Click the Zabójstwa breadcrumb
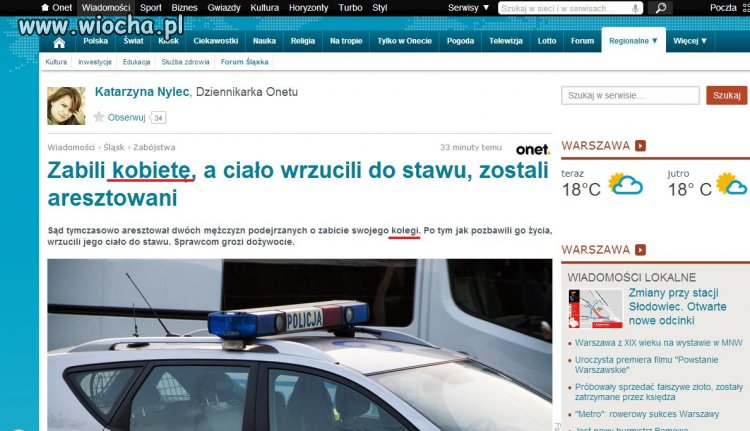The image size is (750, 431). coord(154,147)
